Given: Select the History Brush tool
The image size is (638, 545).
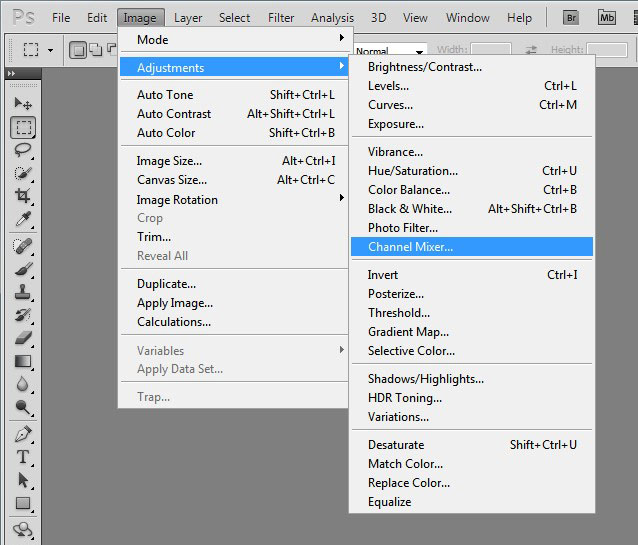Looking at the screenshot, I should [x=23, y=315].
